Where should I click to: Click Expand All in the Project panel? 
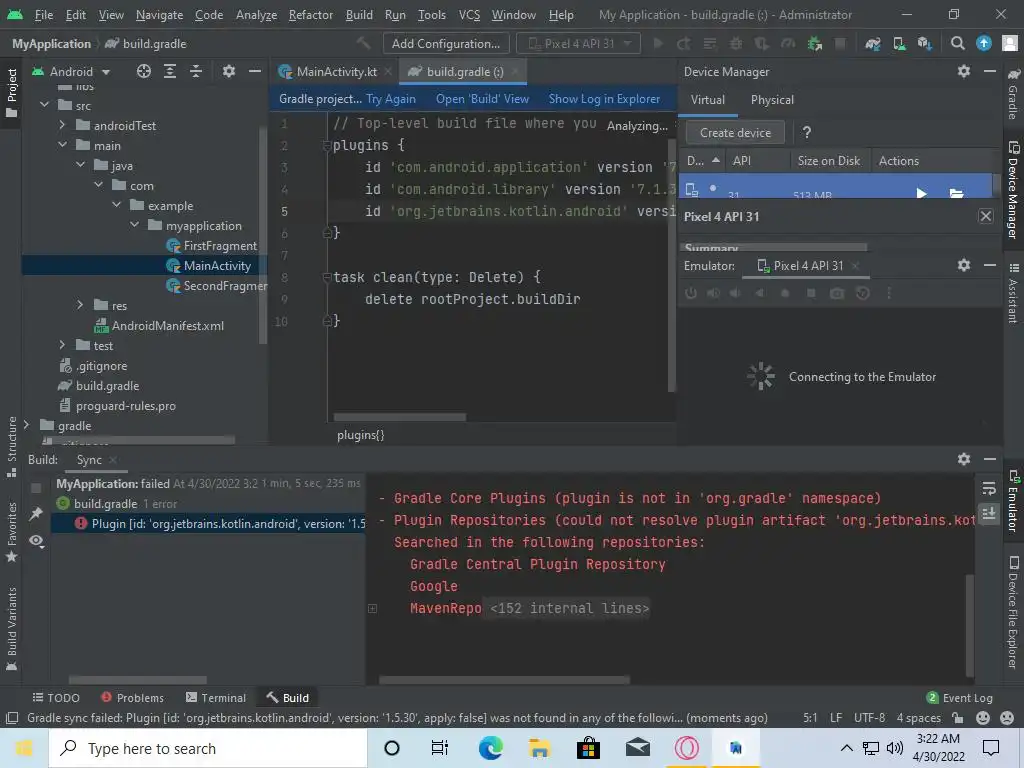170,71
